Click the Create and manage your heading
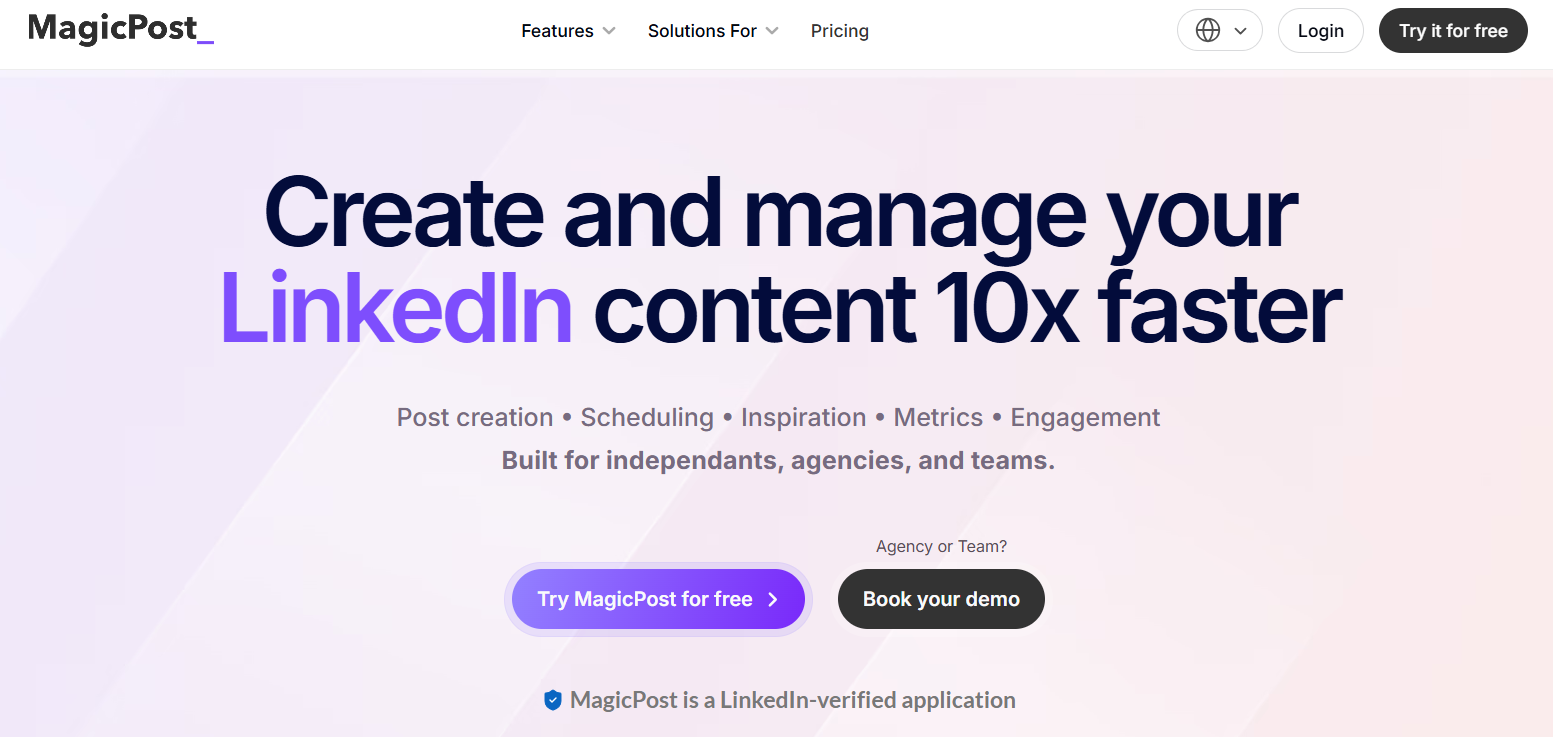Viewport: 1553px width, 737px height. tap(780, 214)
